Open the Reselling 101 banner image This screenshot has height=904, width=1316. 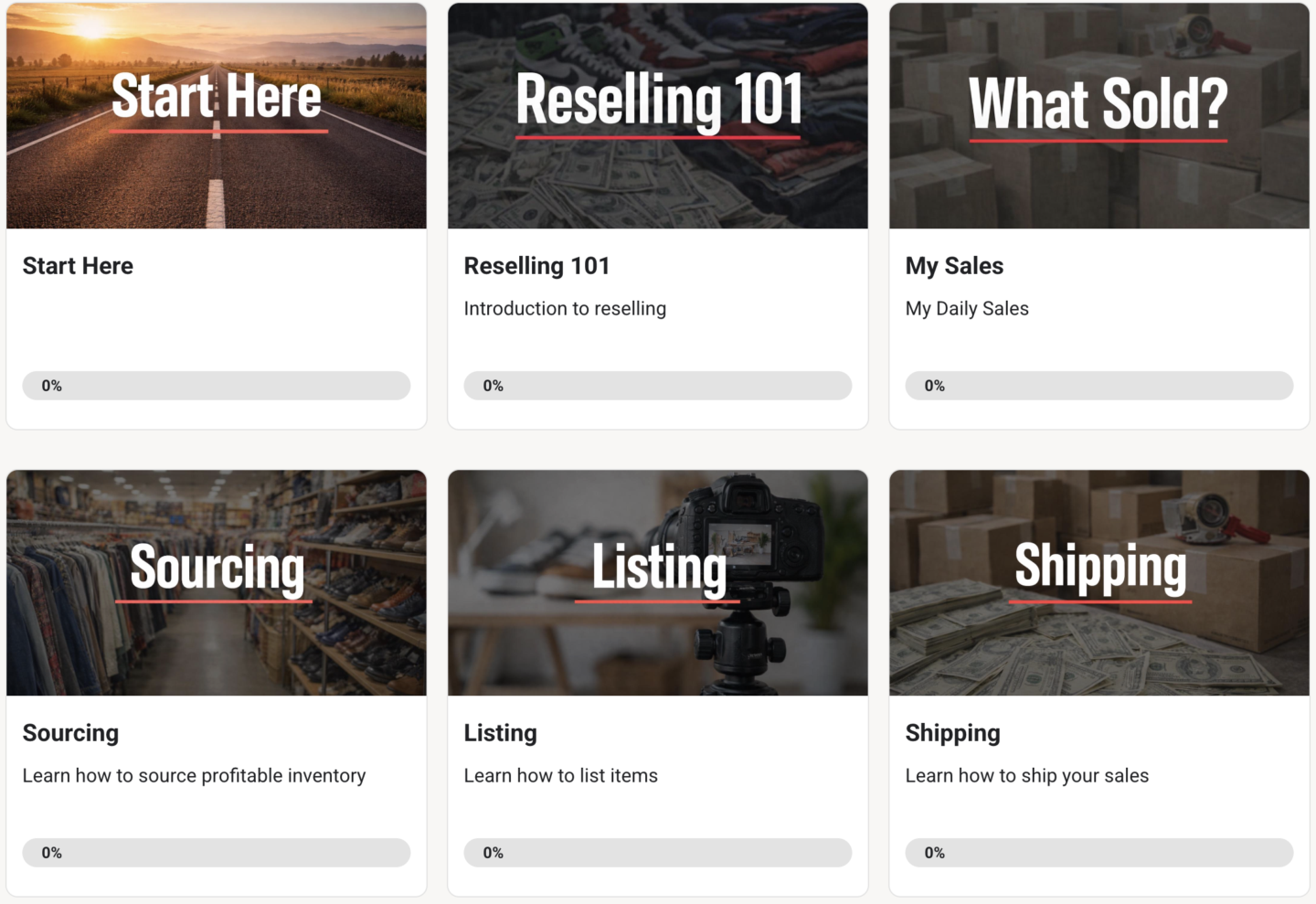pyautogui.click(x=658, y=116)
